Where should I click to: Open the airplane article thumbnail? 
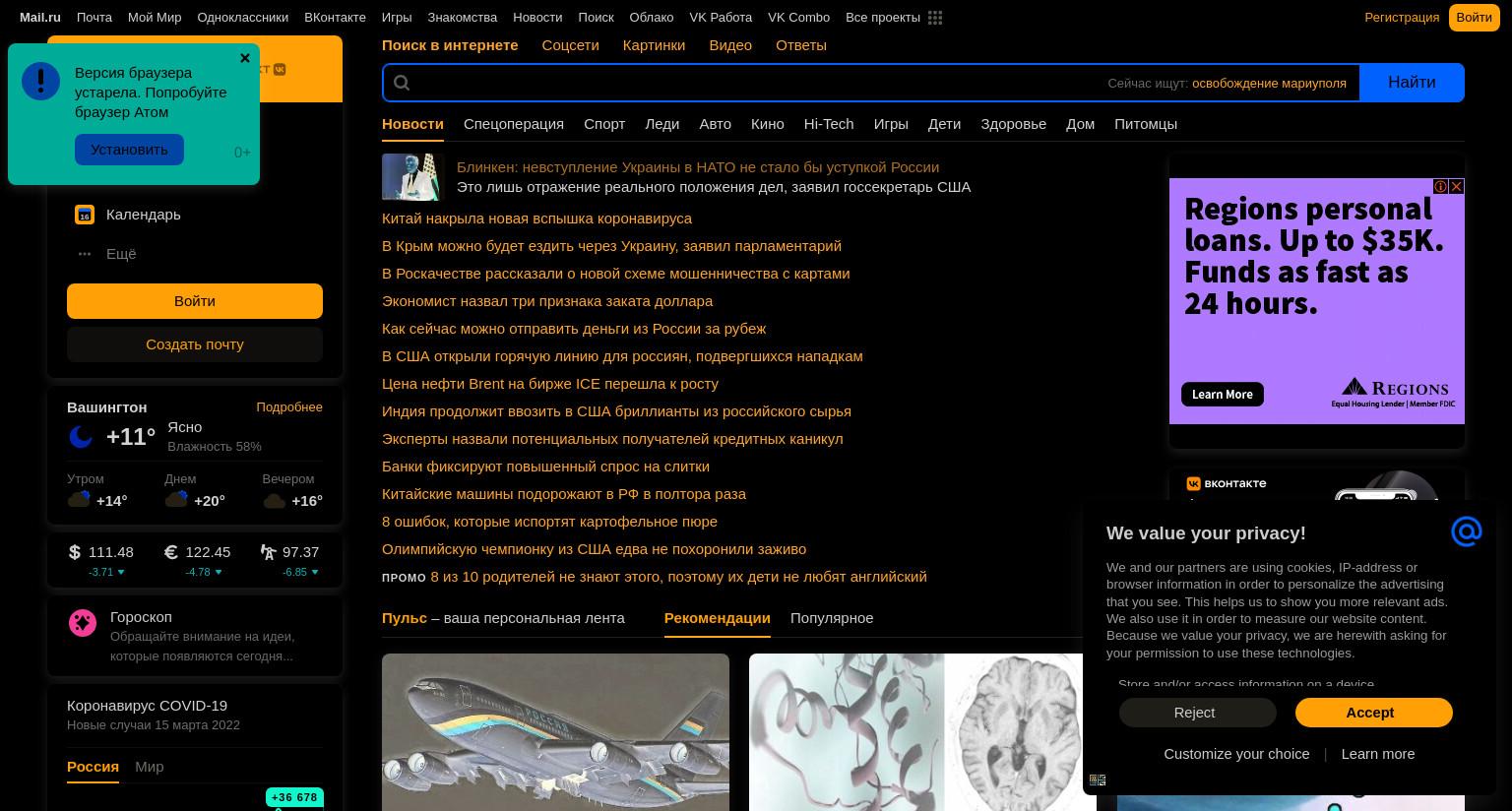[x=555, y=732]
